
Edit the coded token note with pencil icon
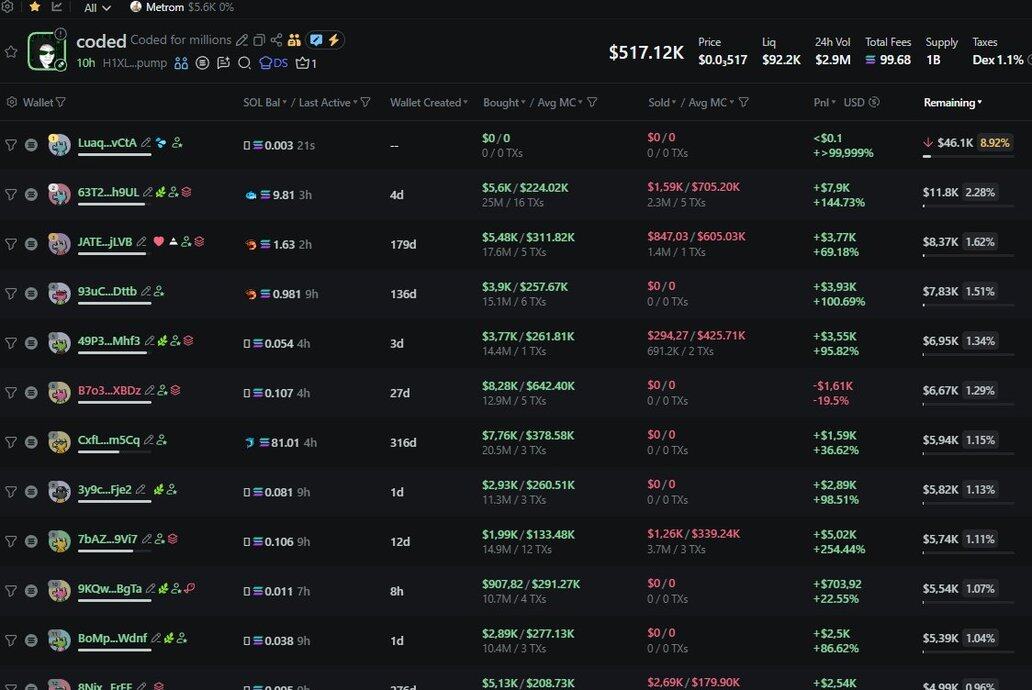point(242,41)
